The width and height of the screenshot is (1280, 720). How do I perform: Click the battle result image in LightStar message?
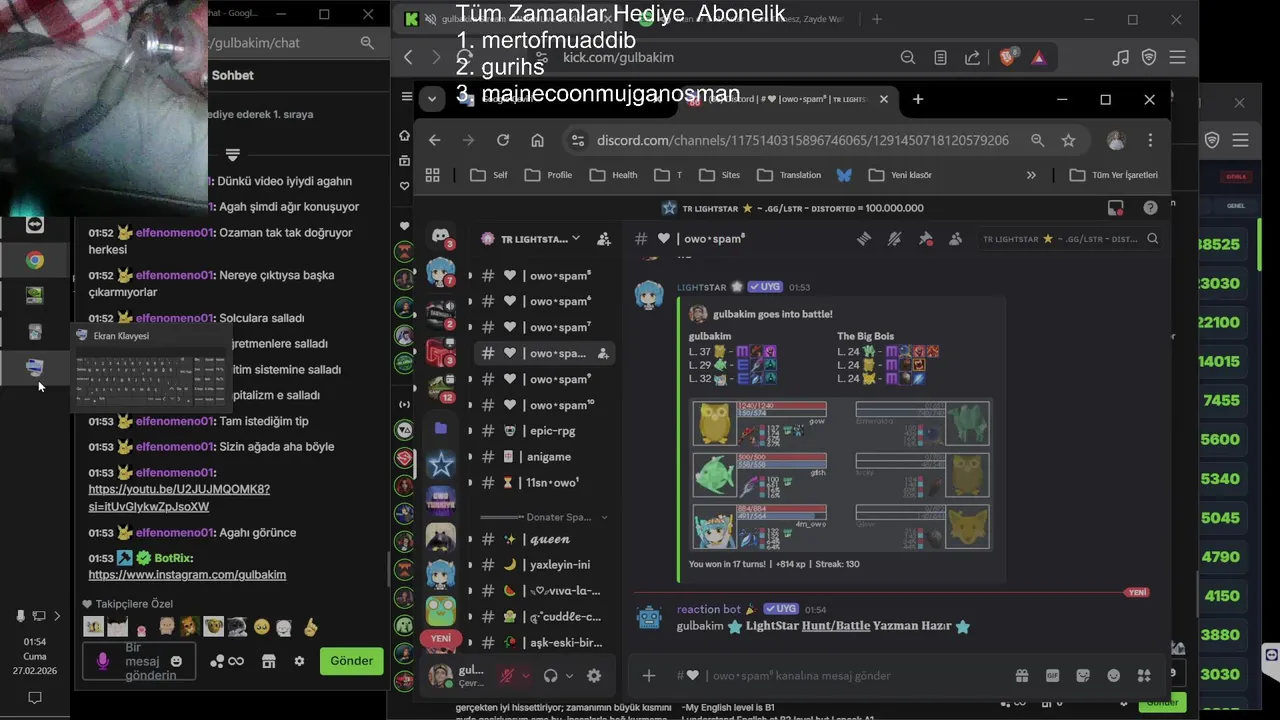point(840,474)
